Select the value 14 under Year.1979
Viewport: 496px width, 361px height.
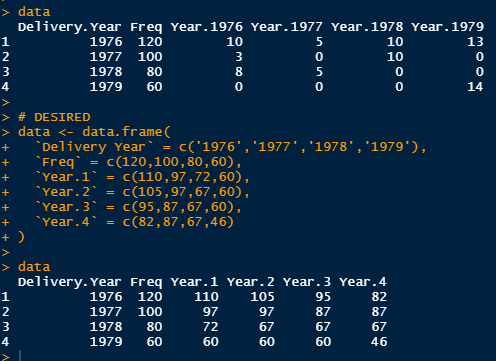click(475, 87)
